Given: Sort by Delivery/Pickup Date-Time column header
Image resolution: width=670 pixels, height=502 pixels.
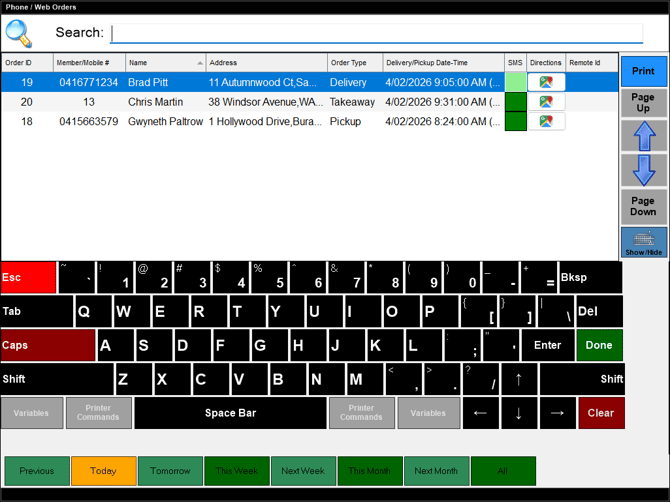Looking at the screenshot, I should click(x=443, y=63).
